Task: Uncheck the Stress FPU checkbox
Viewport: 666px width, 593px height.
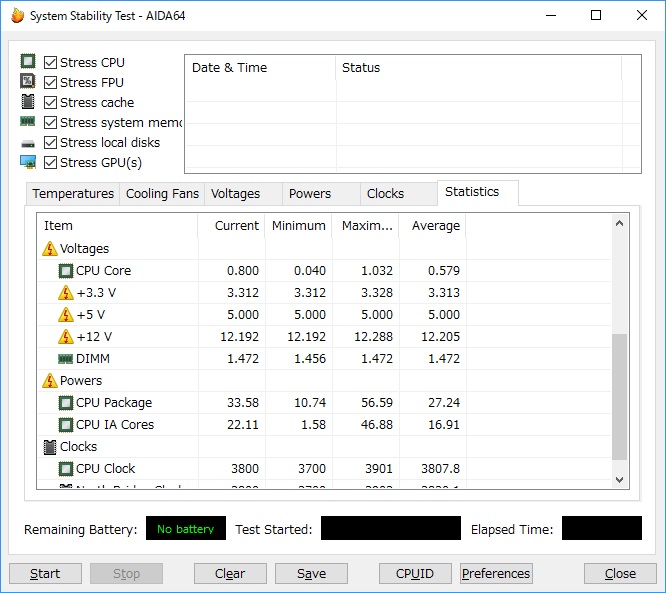Action: point(50,82)
